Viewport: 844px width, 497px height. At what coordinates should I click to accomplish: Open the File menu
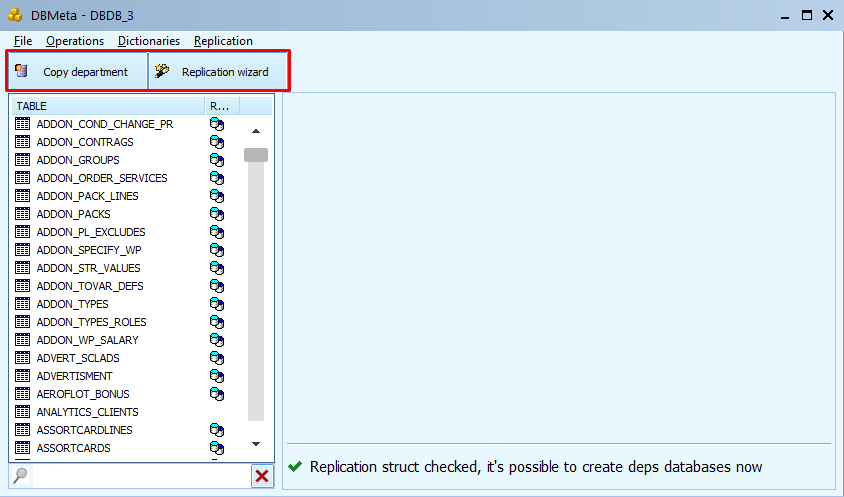[x=23, y=41]
